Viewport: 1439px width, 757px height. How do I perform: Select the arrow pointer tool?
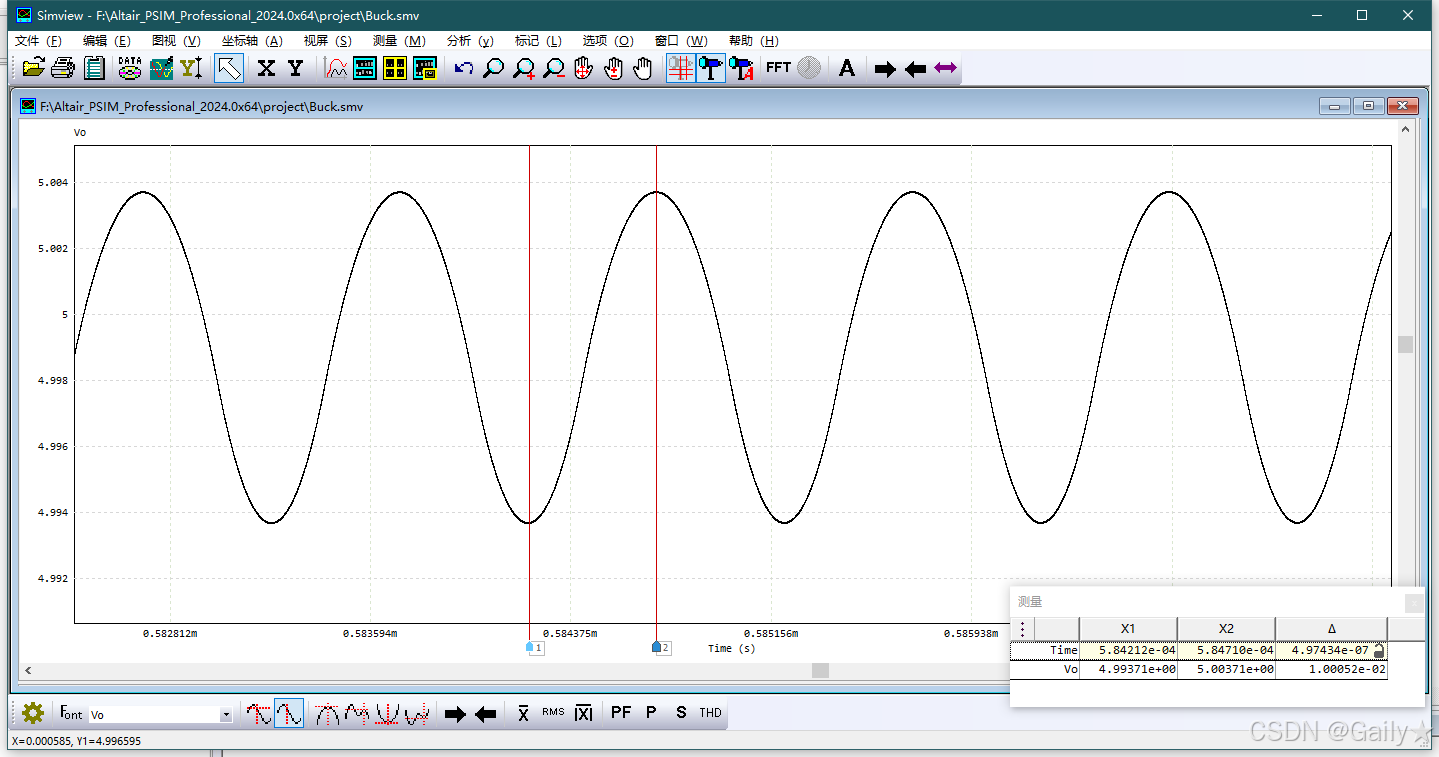pyautogui.click(x=229, y=68)
